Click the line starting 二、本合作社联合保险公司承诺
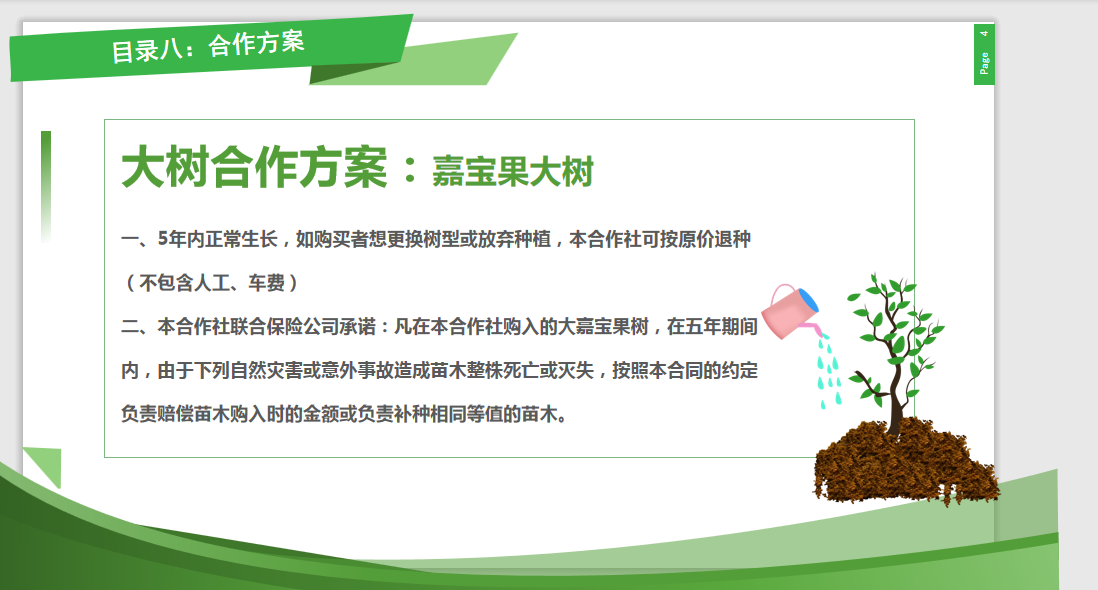 click(x=440, y=327)
